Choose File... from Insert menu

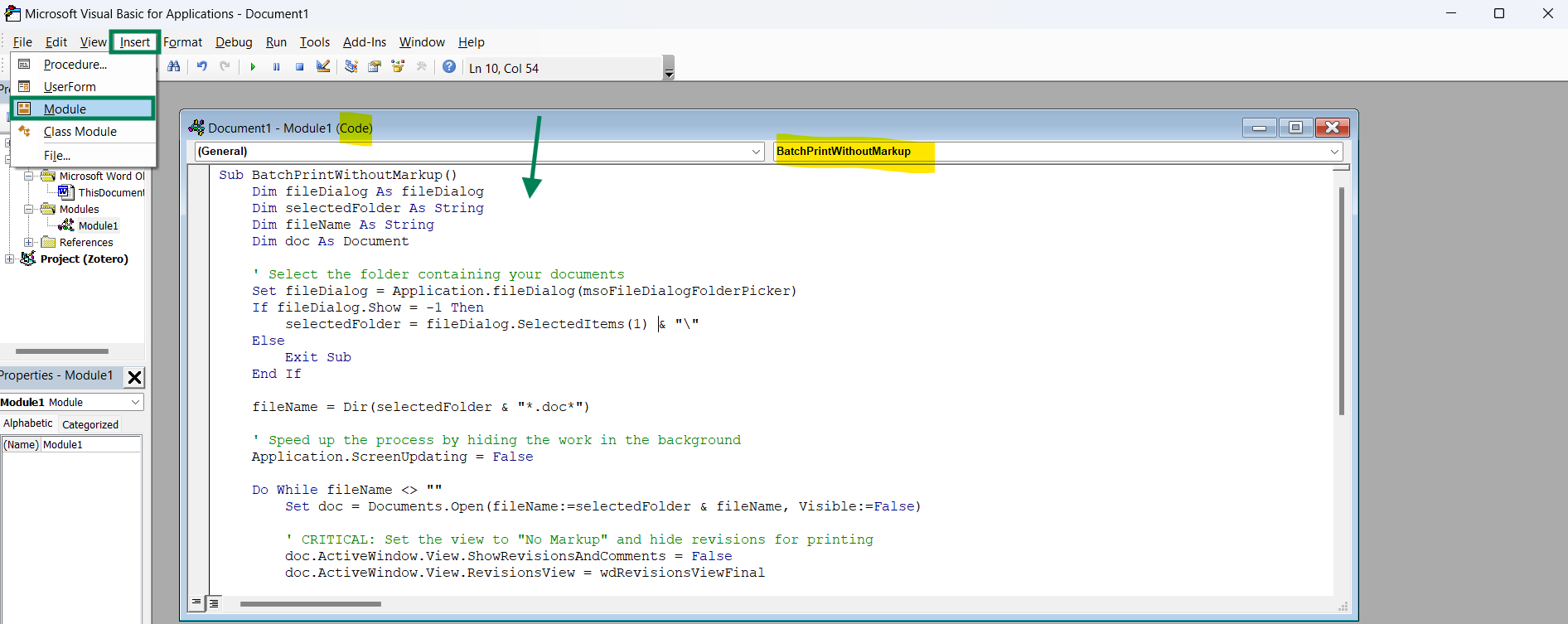click(83, 156)
